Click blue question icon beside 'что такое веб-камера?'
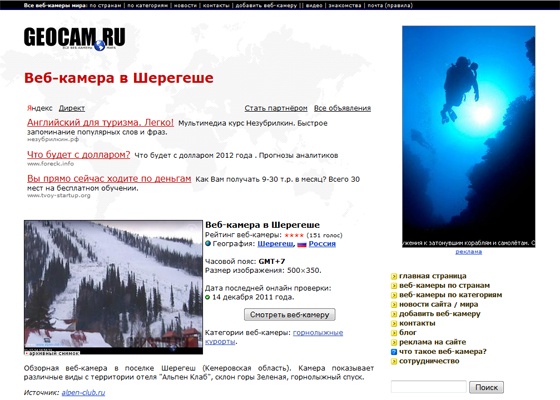The height and width of the screenshot is (400, 560). coord(394,352)
